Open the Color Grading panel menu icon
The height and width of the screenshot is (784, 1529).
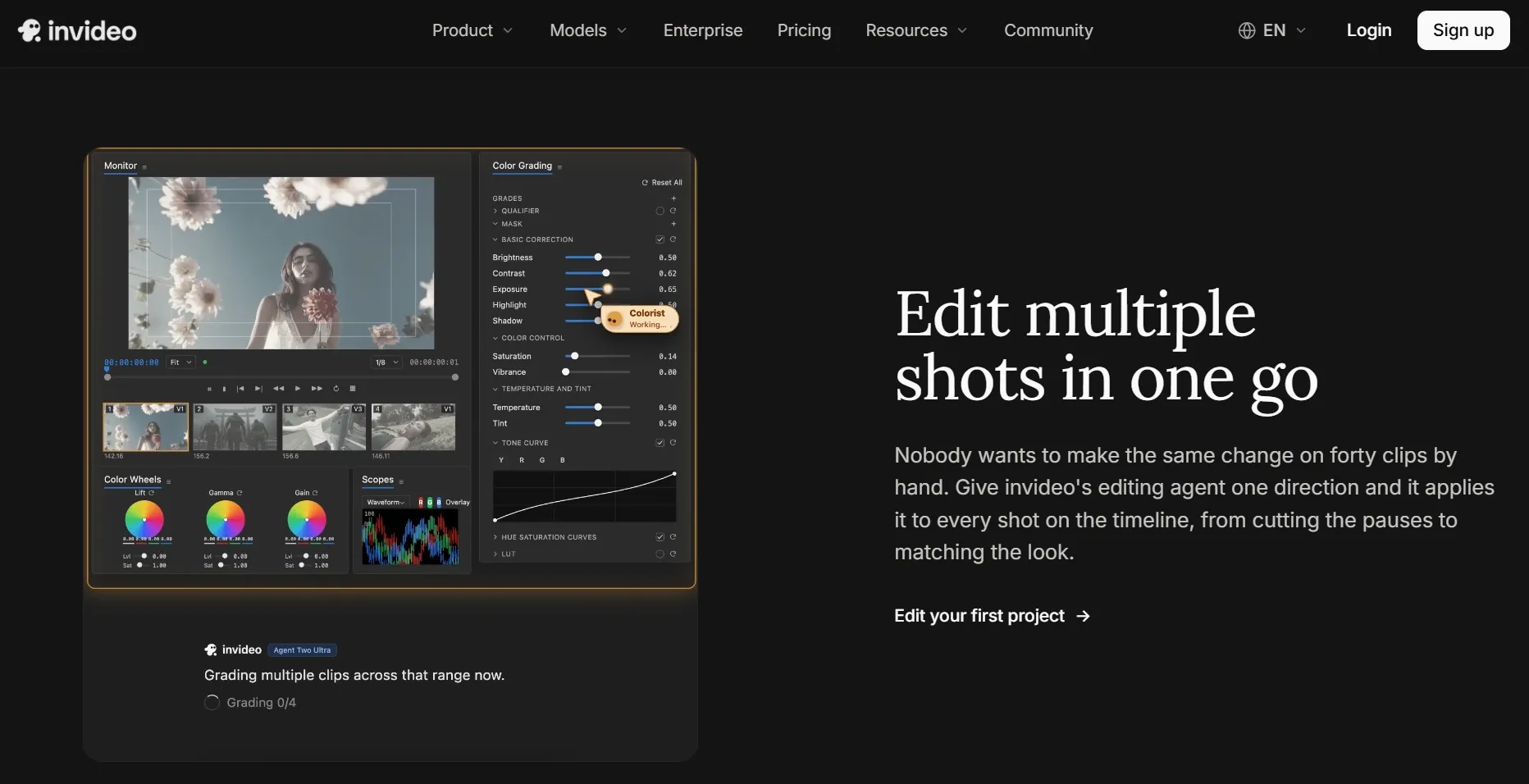[x=560, y=167]
